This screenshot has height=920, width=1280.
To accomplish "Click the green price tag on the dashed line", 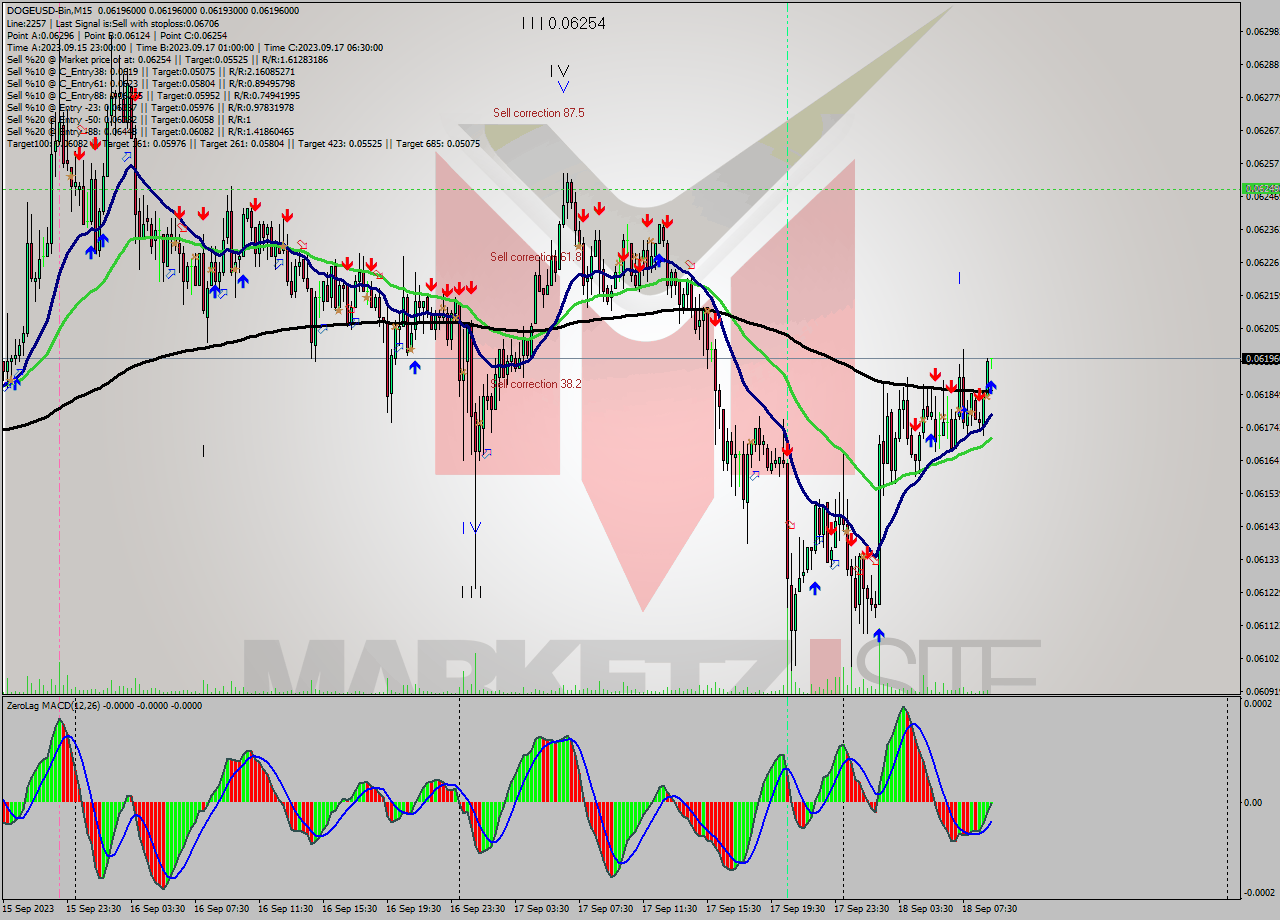I will [1259, 188].
